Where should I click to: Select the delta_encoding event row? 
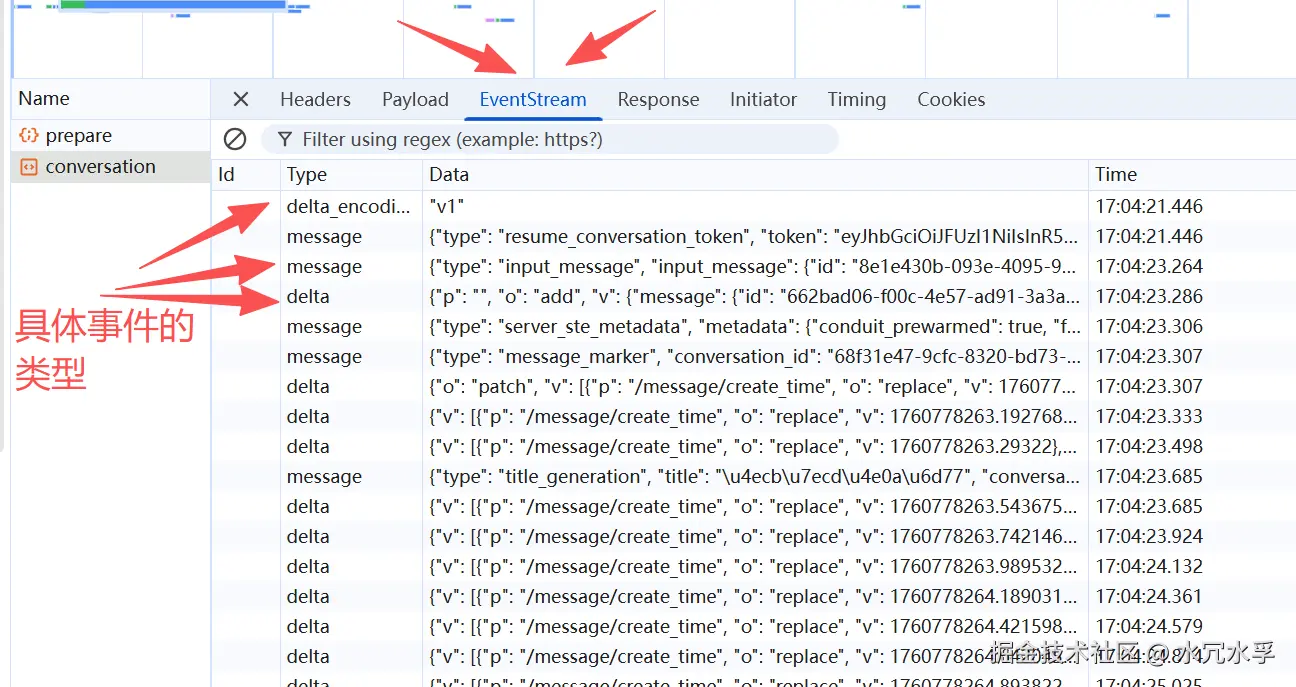pyautogui.click(x=753, y=206)
